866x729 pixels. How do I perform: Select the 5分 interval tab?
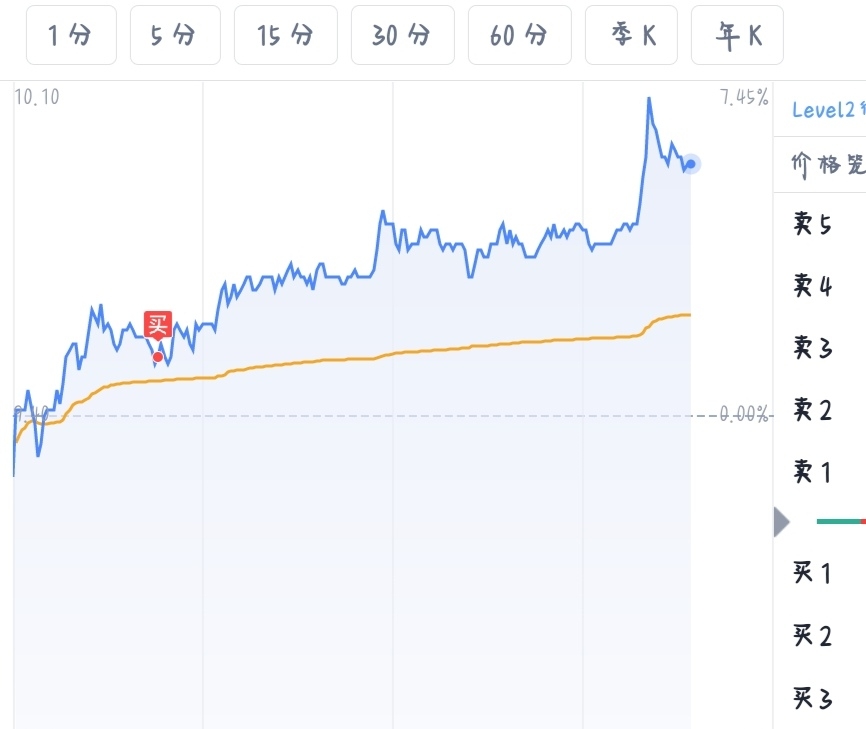pos(174,36)
